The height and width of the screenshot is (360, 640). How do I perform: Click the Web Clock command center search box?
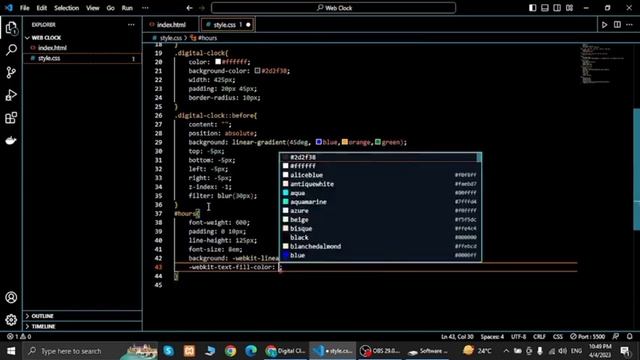pyautogui.click(x=333, y=8)
